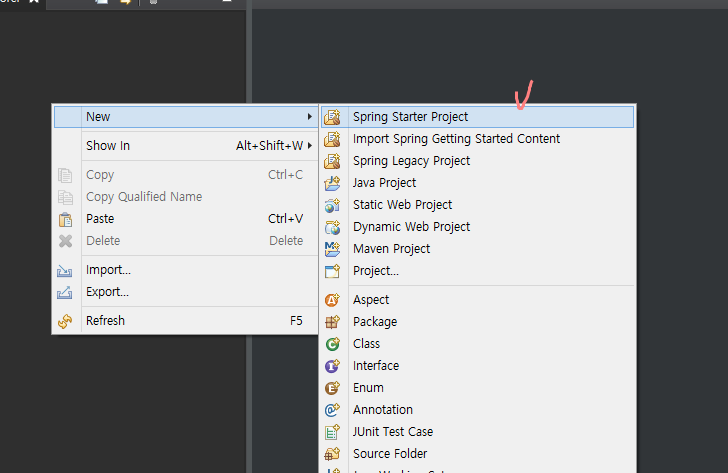Click the Dynamic Web Project icon
728x473 pixels.
pyautogui.click(x=332, y=227)
